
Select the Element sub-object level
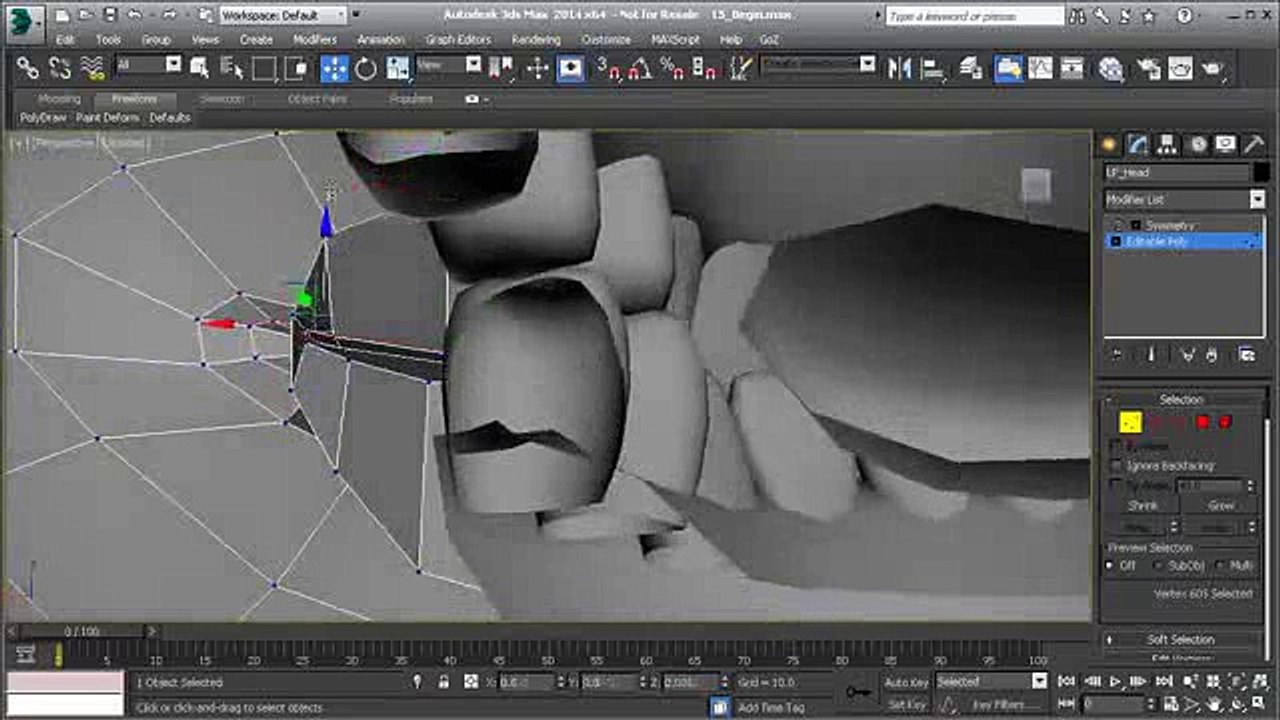click(x=1225, y=422)
